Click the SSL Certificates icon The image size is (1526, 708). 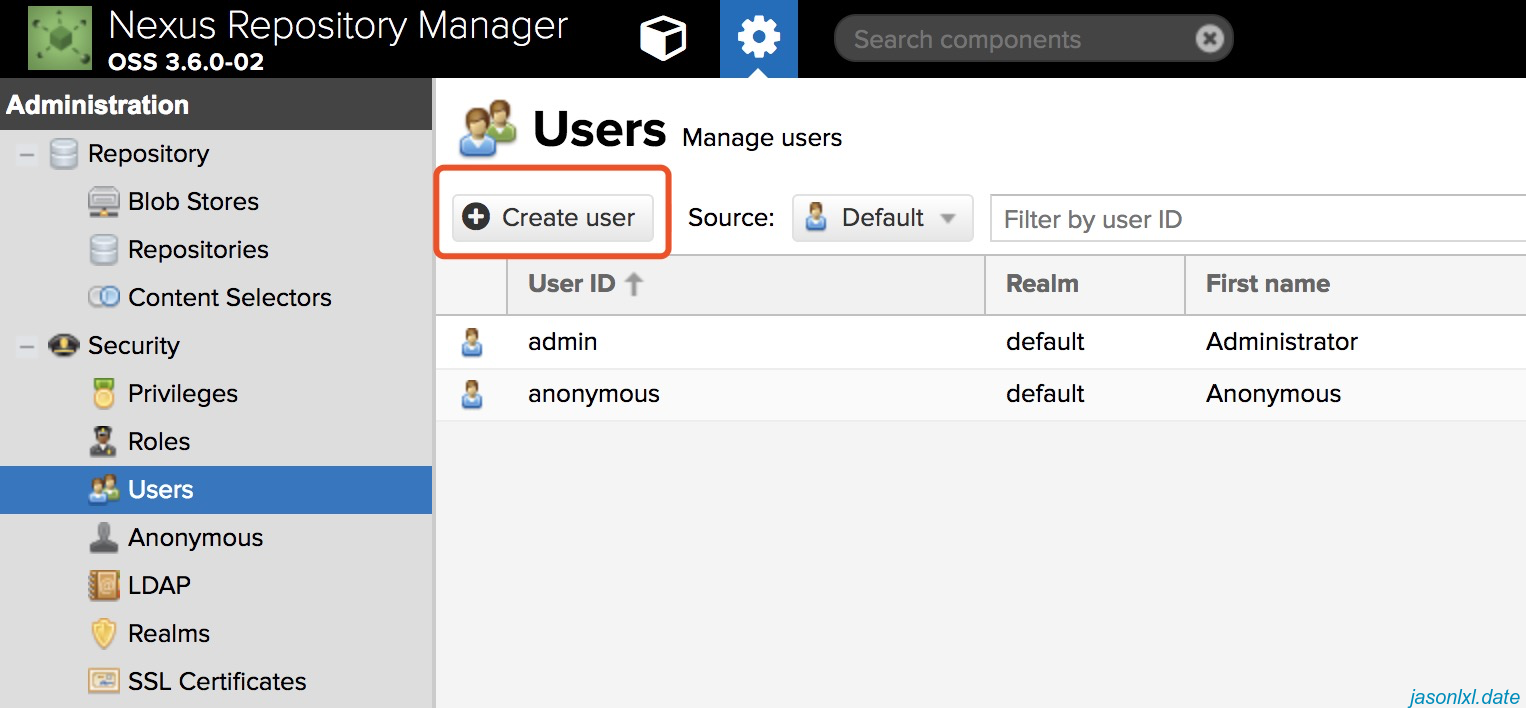pyautogui.click(x=104, y=682)
